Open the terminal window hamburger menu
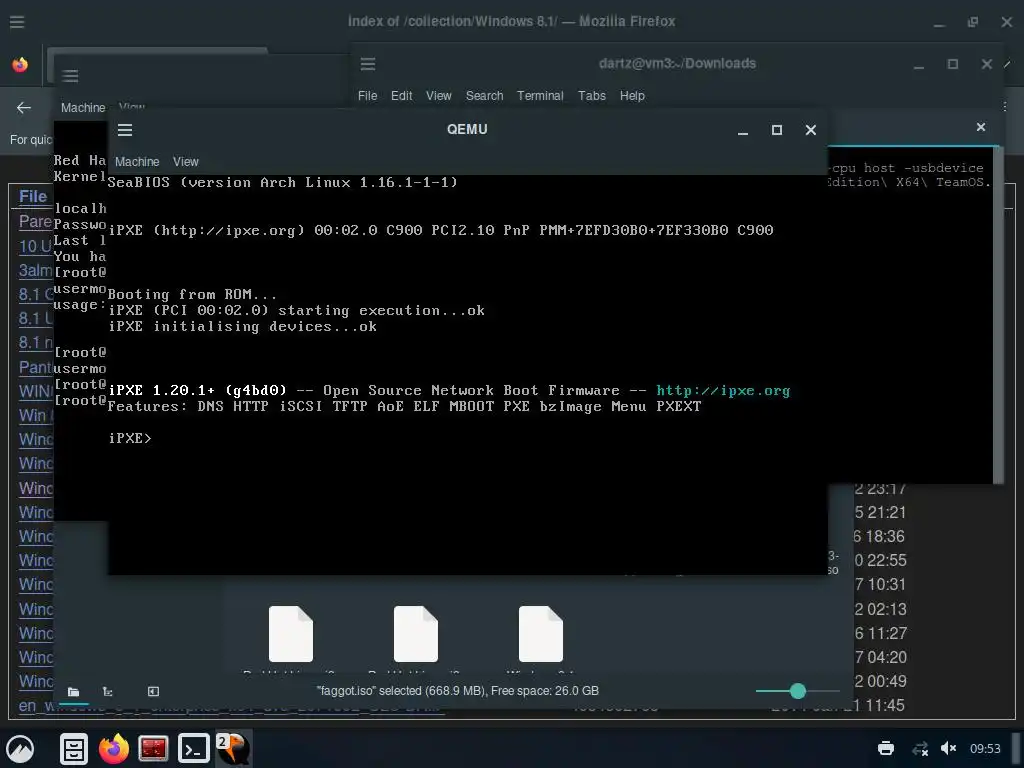This screenshot has width=1024, height=768. coord(368,63)
